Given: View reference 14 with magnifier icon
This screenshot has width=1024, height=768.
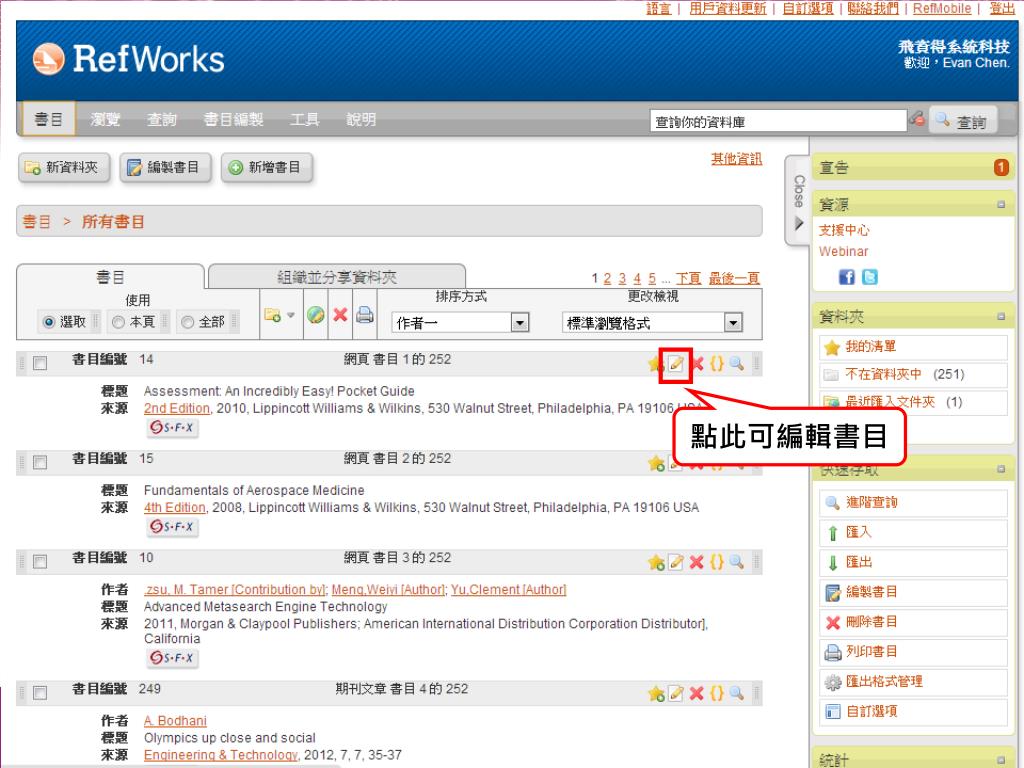Looking at the screenshot, I should [x=737, y=364].
